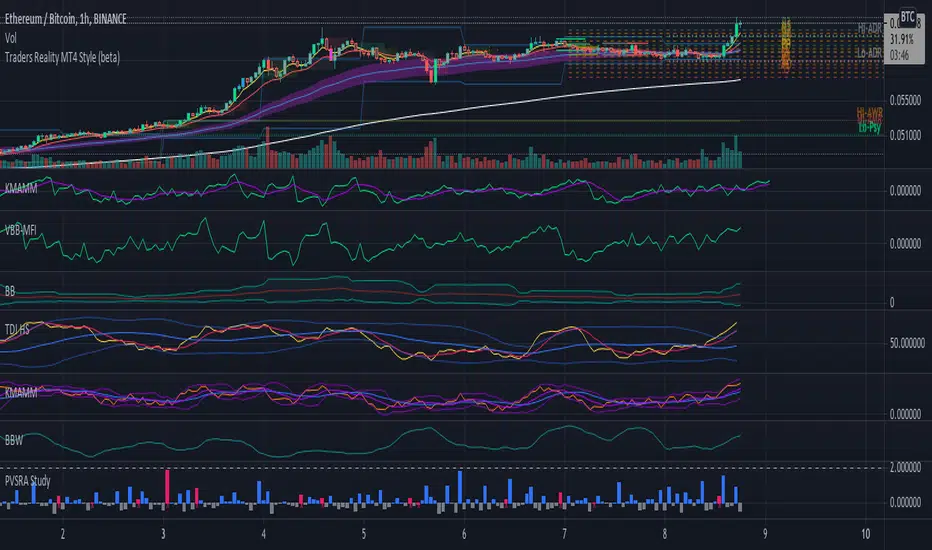Select the Ethereum / Bitcoin symbol title

[x=66, y=19]
